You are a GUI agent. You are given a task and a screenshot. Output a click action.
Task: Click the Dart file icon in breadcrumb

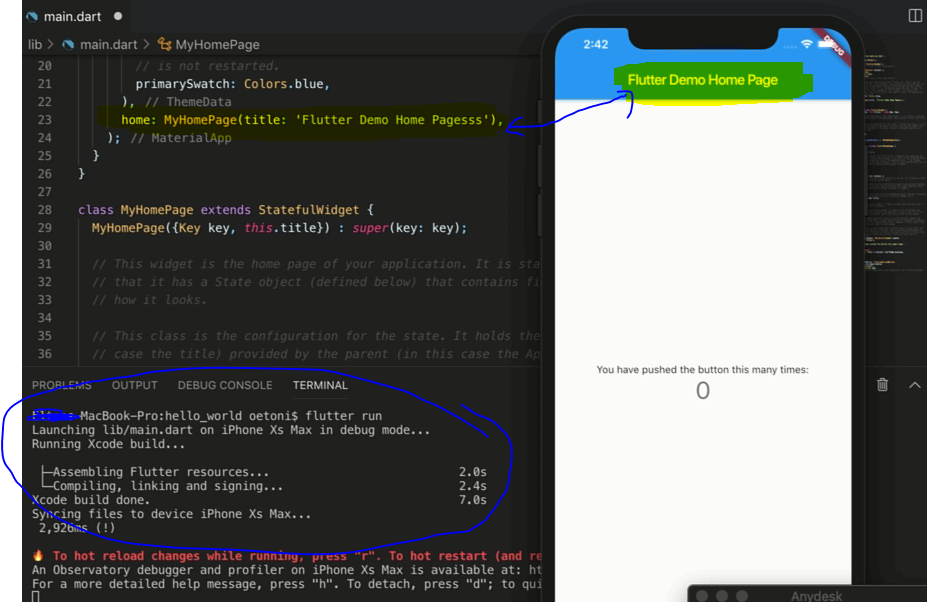(68, 44)
